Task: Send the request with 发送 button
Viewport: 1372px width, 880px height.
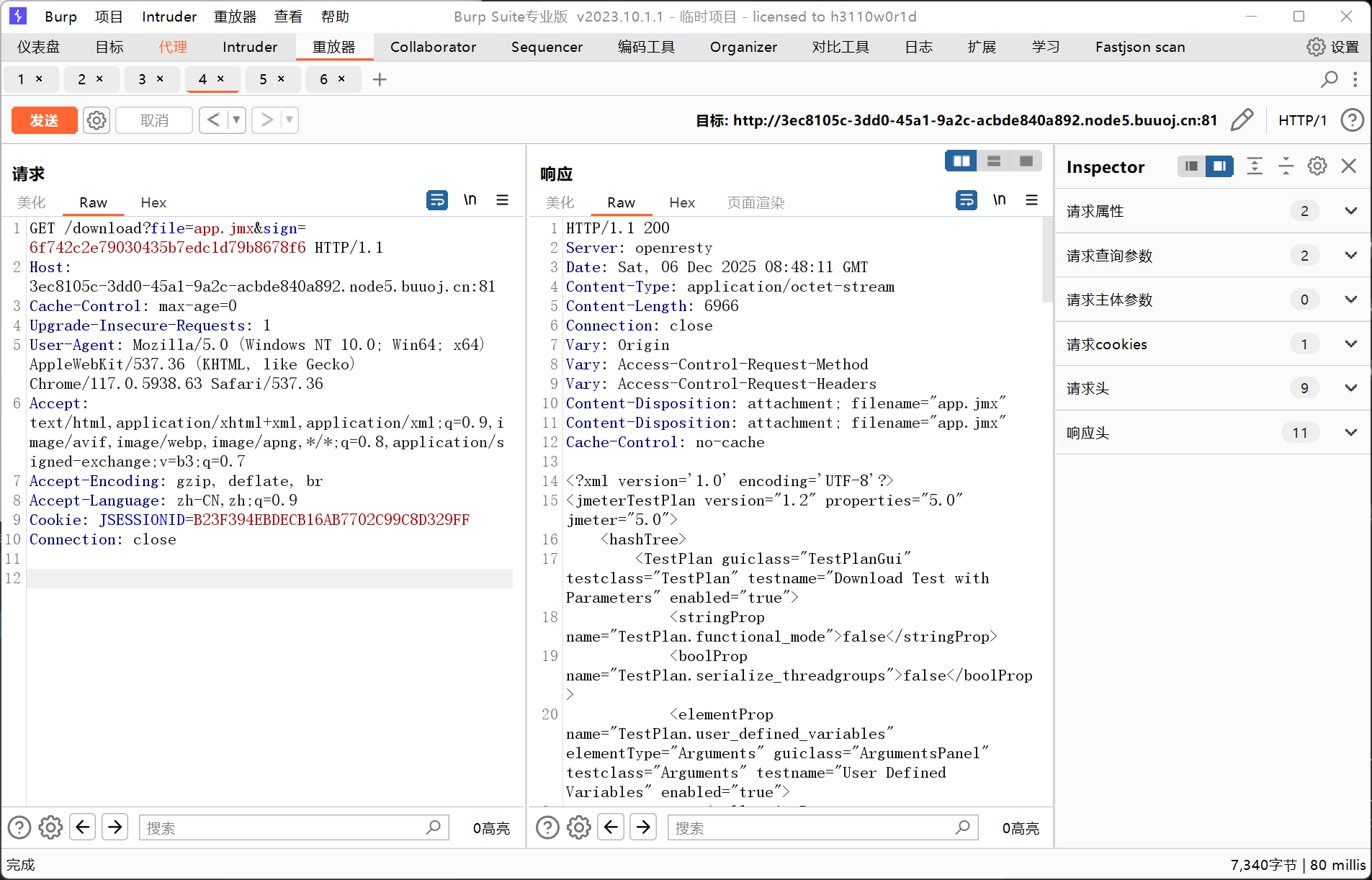Action: [44, 120]
